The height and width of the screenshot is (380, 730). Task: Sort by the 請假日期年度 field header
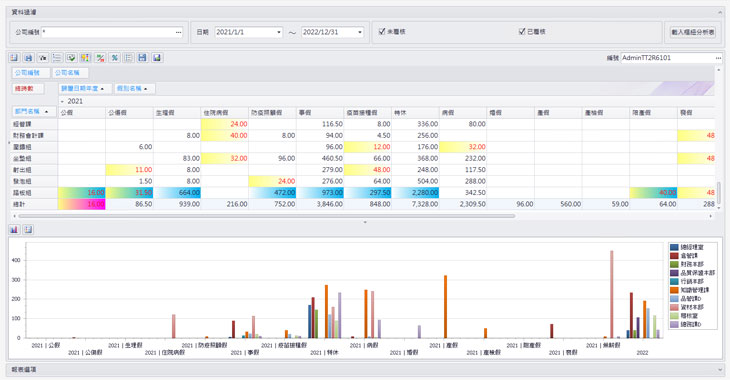85,88
